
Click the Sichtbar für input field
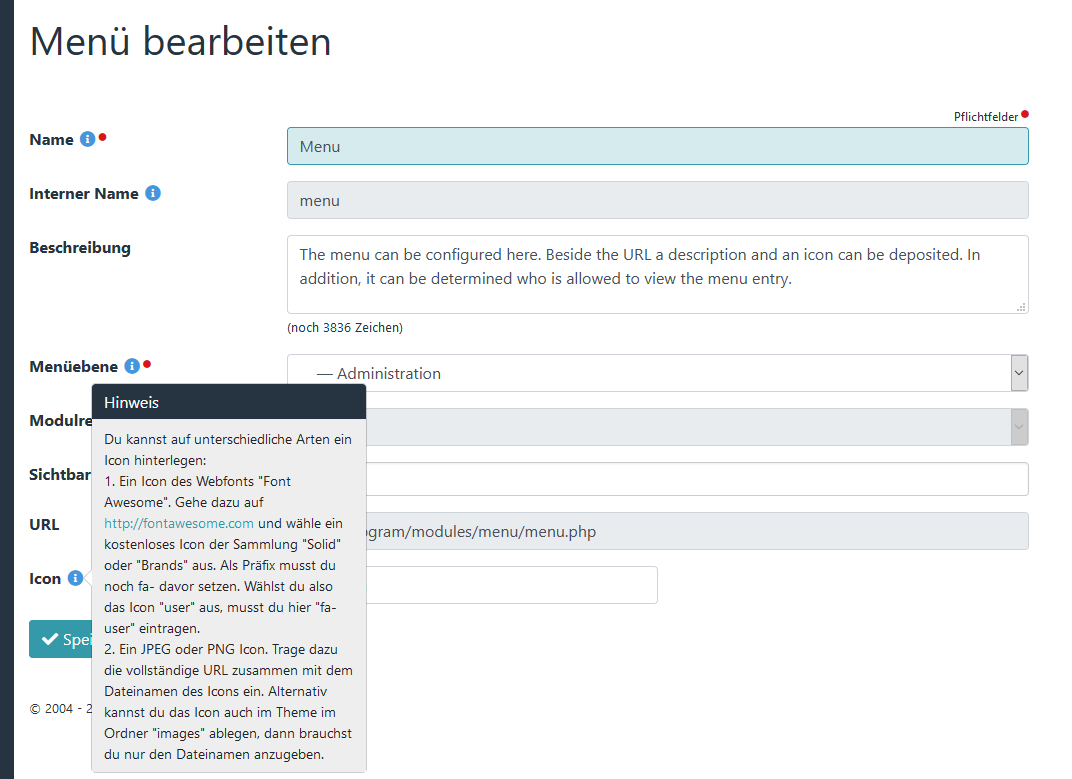click(697, 479)
